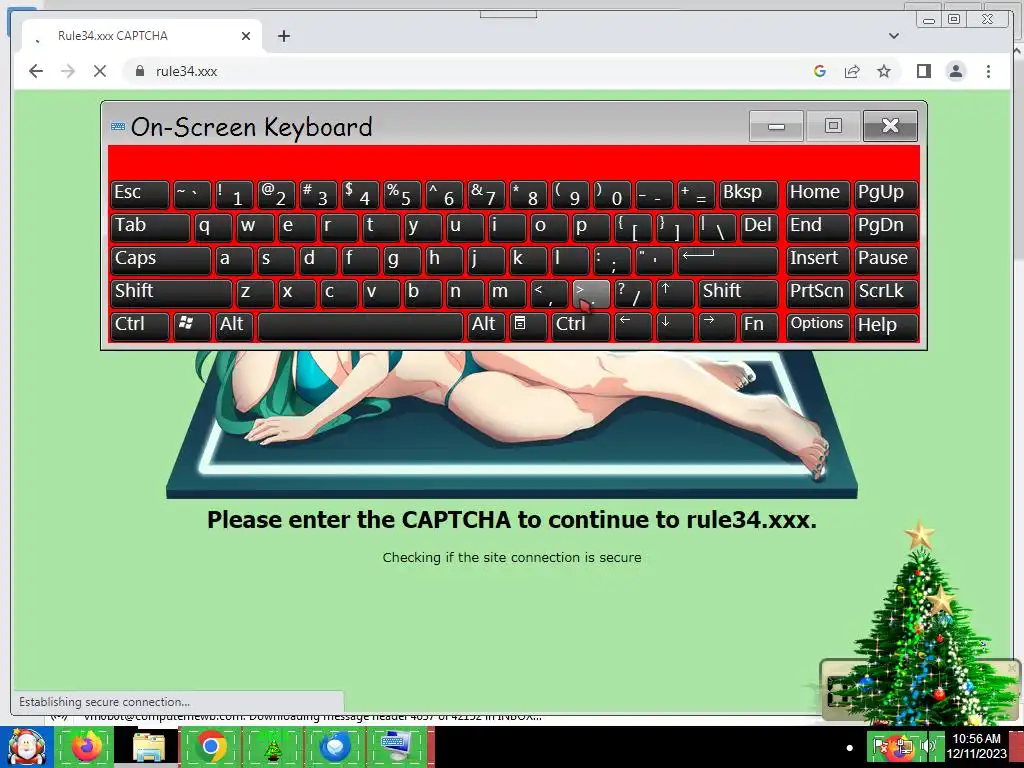1024x768 pixels.
Task: Open the On-Screen Keyboard taskbar icon
Action: [396, 746]
